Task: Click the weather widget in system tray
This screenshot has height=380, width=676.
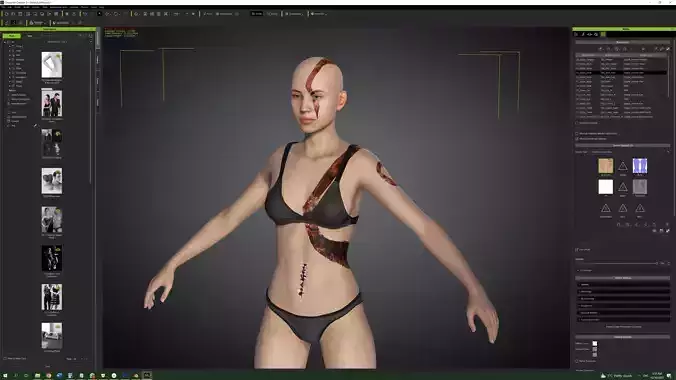Action: coord(616,376)
